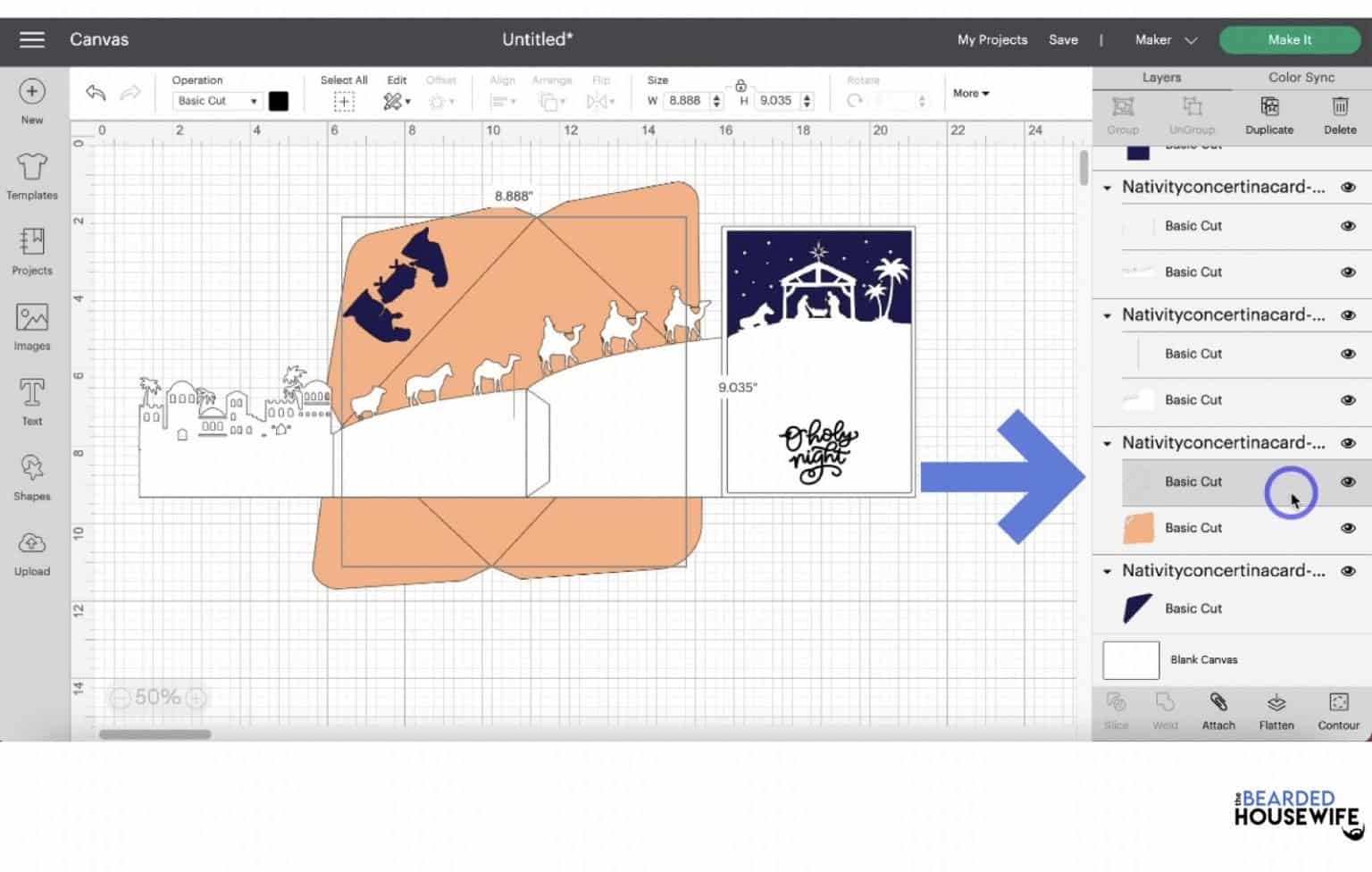The width and height of the screenshot is (1372, 872).
Task: Open My Projects link
Action: click(991, 40)
